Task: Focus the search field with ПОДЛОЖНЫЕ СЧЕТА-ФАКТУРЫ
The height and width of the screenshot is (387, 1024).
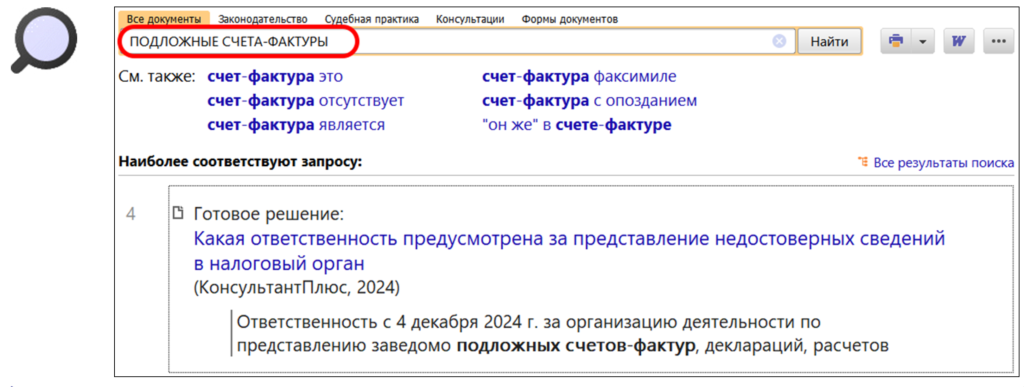Action: click(457, 42)
